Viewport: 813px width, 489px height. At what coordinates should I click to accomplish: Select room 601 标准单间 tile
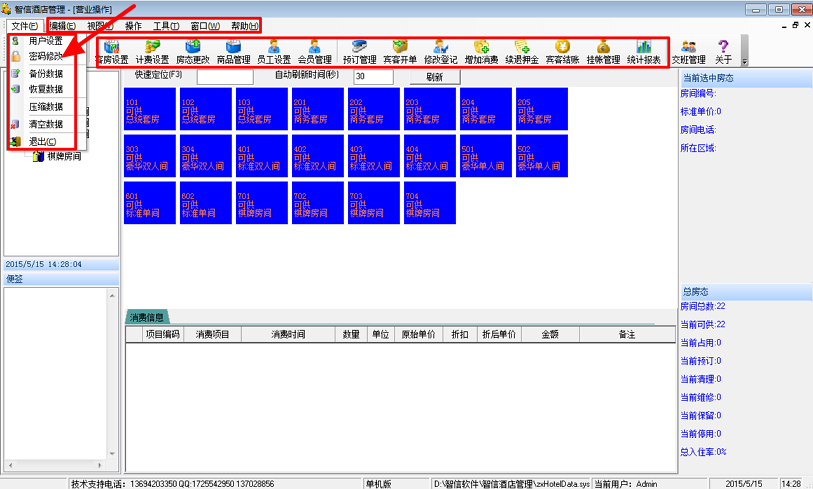(x=150, y=203)
